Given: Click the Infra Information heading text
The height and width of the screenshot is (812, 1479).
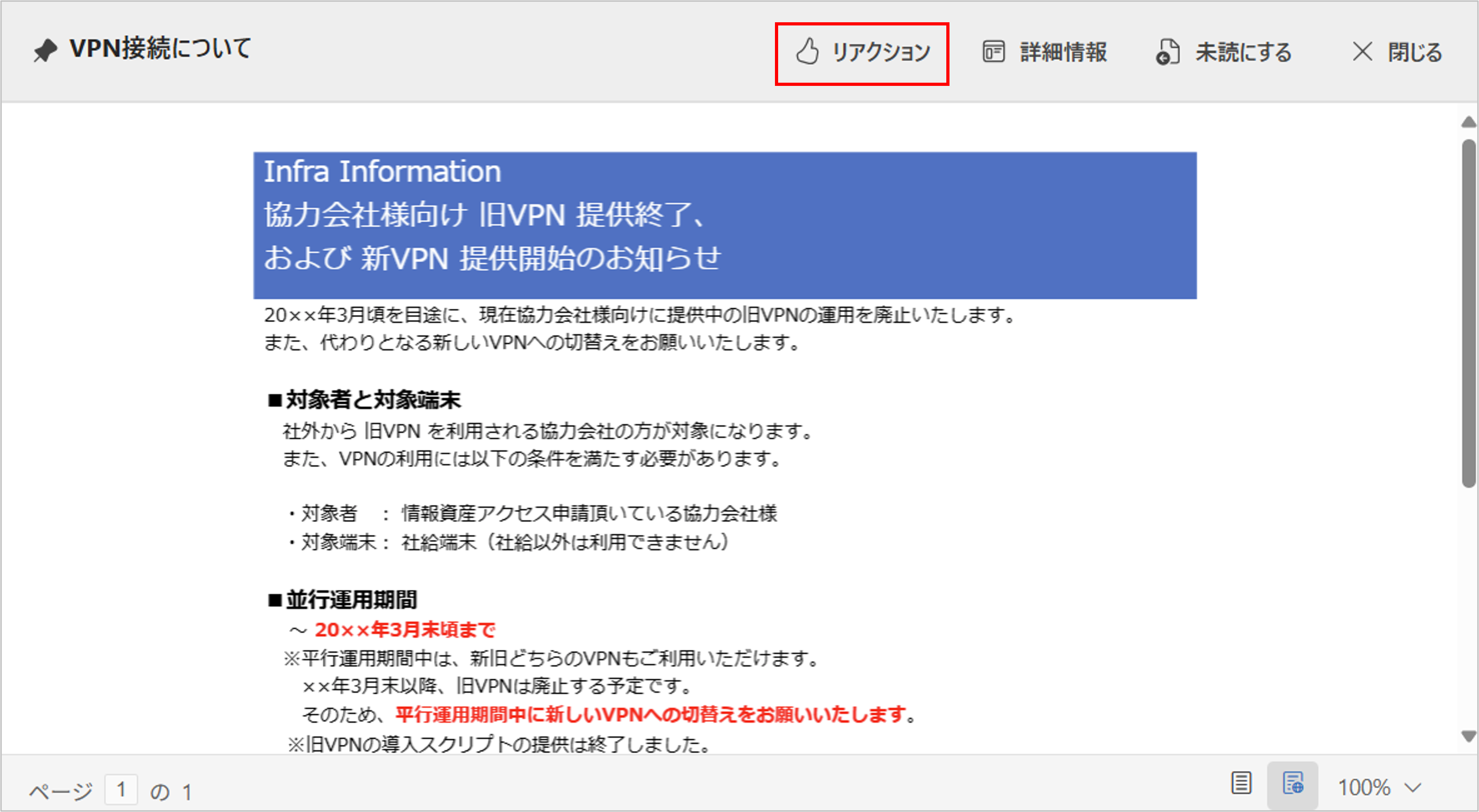Looking at the screenshot, I should [x=382, y=172].
